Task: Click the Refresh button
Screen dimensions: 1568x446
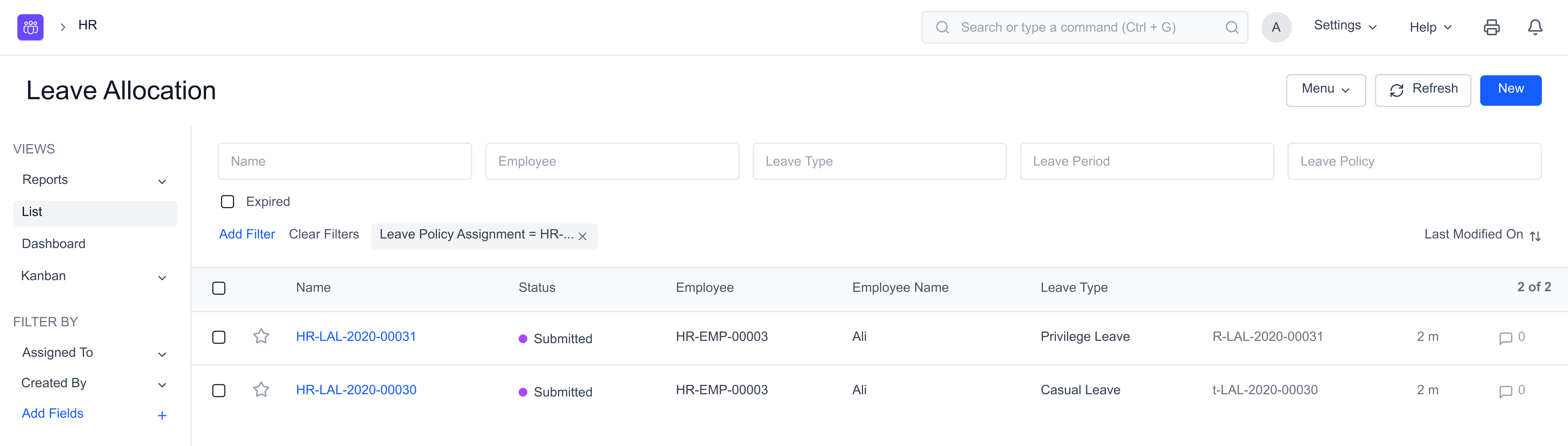Action: click(1423, 90)
